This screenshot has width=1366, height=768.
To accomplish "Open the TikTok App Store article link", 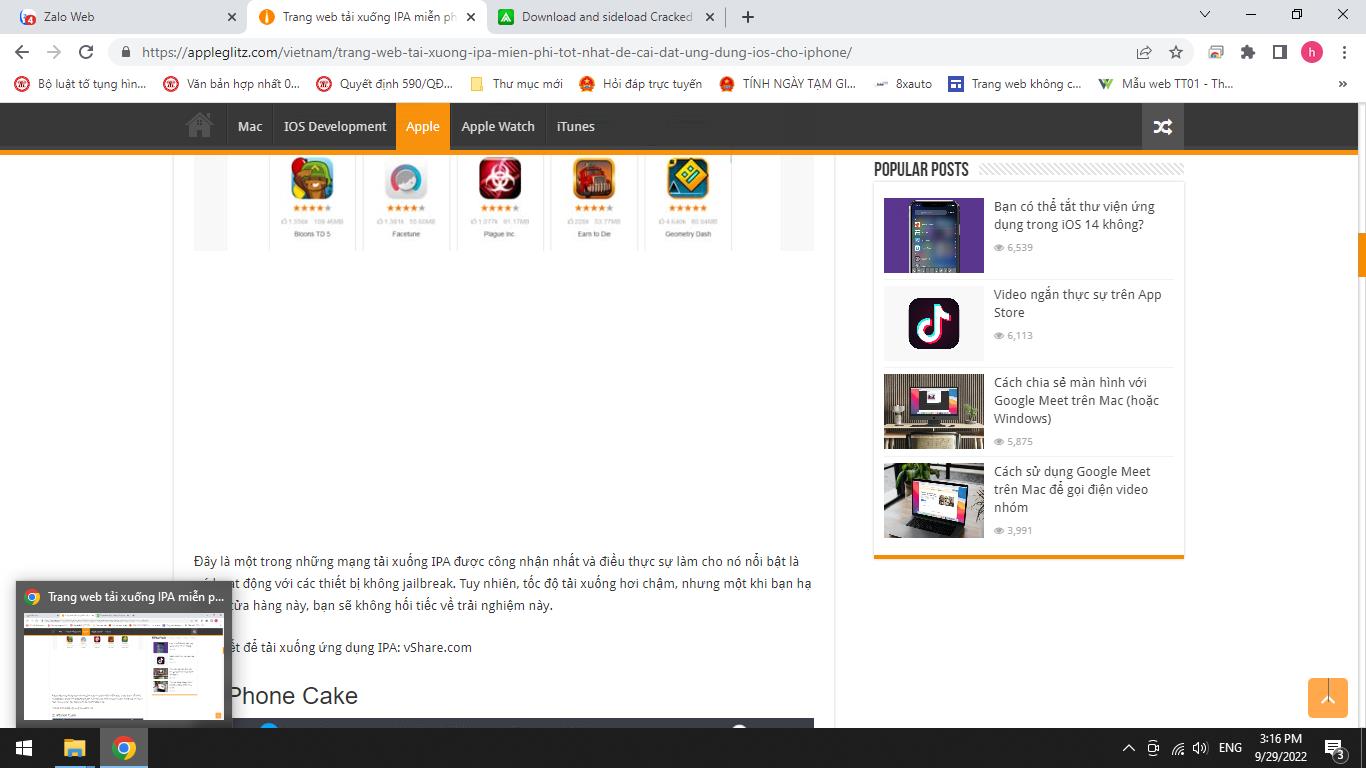I will coord(1077,303).
